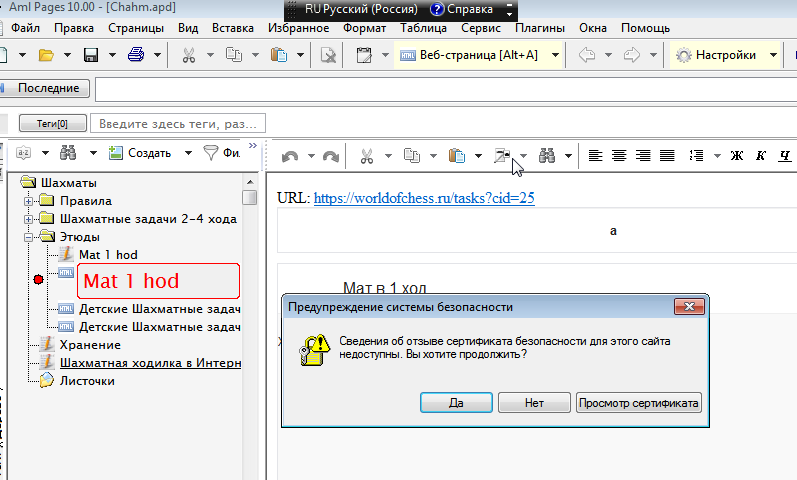Select the Хранение tree node
The height and width of the screenshot is (480, 797).
(90, 345)
